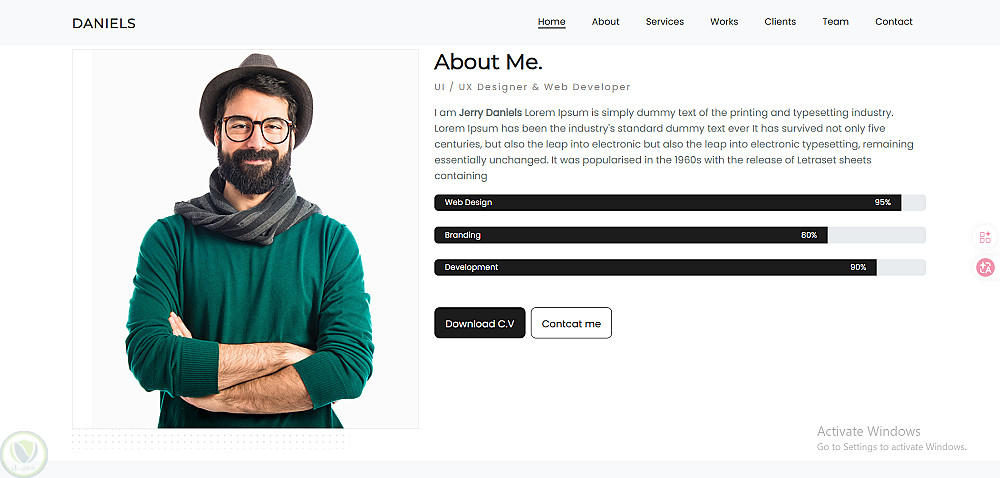Image resolution: width=1000 pixels, height=478 pixels.
Task: Click the green shield watermark logo
Action: pyautogui.click(x=24, y=454)
